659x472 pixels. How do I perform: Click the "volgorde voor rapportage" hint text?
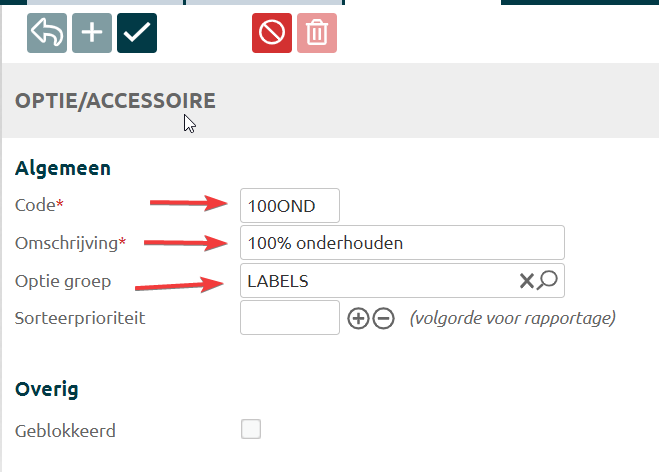point(511,319)
